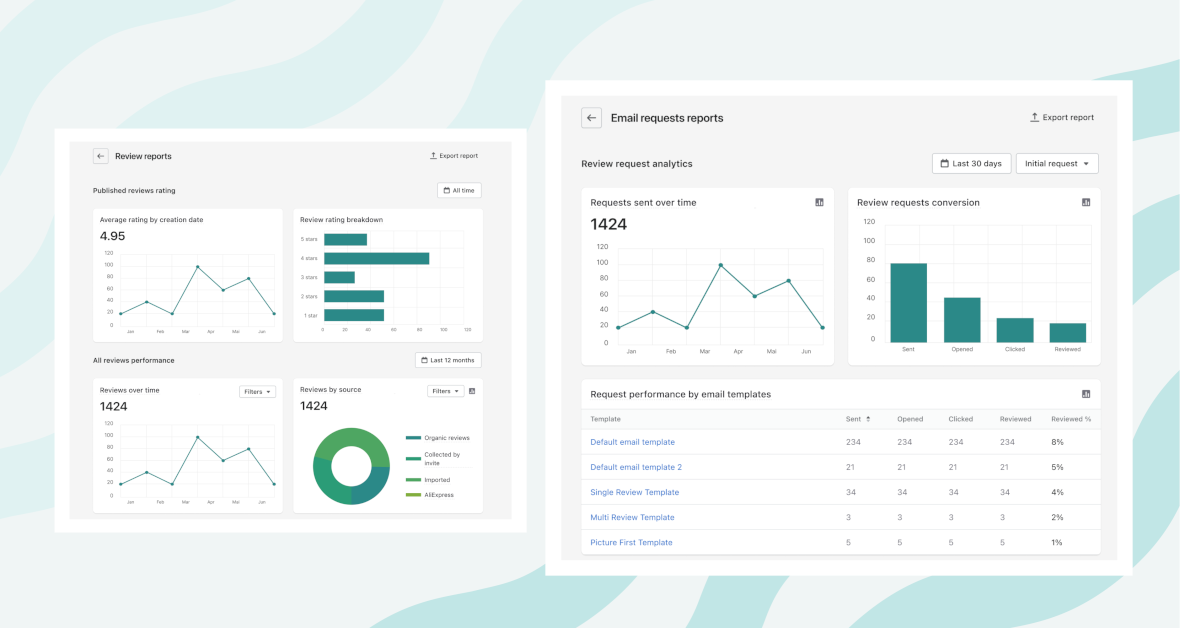Open the Initial request dropdown
Image resolution: width=1180 pixels, height=628 pixels.
click(1057, 163)
